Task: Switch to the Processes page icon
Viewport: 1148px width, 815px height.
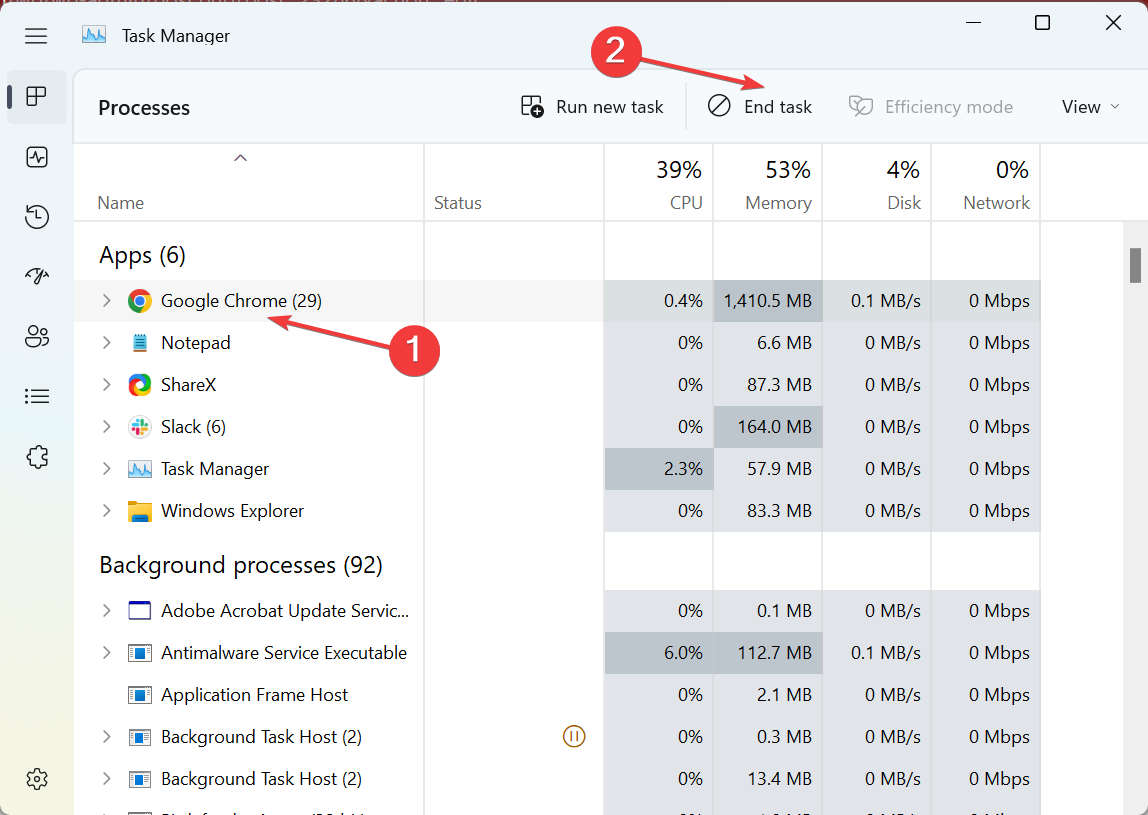Action: point(36,96)
